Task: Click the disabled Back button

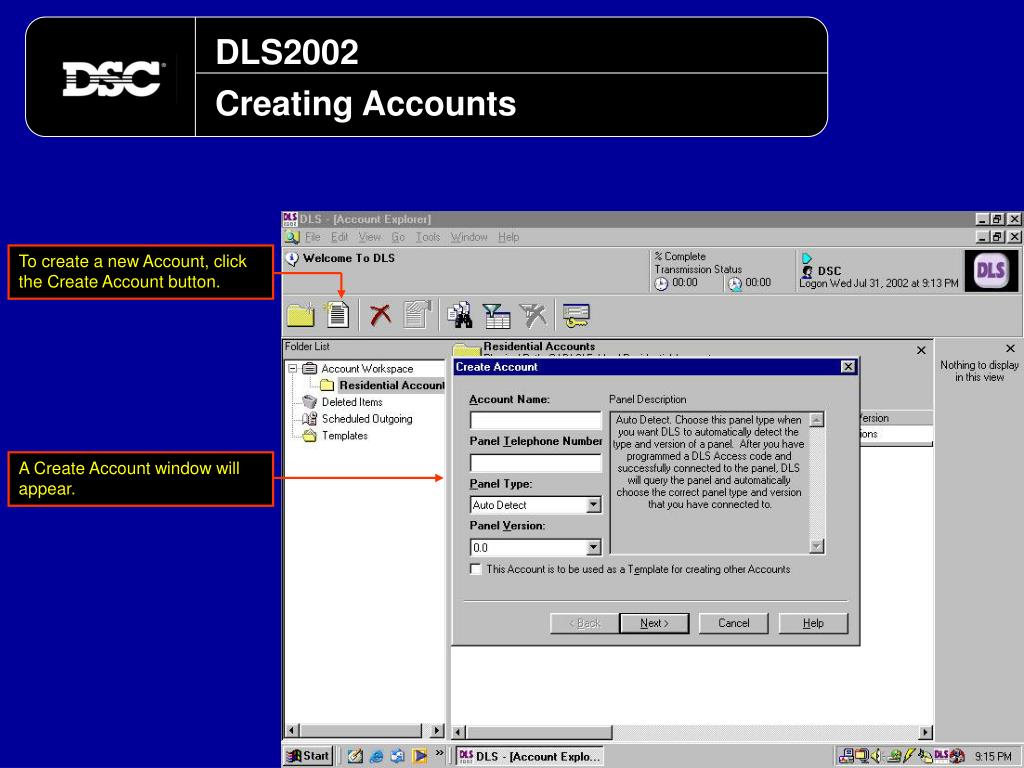Action: tap(584, 623)
